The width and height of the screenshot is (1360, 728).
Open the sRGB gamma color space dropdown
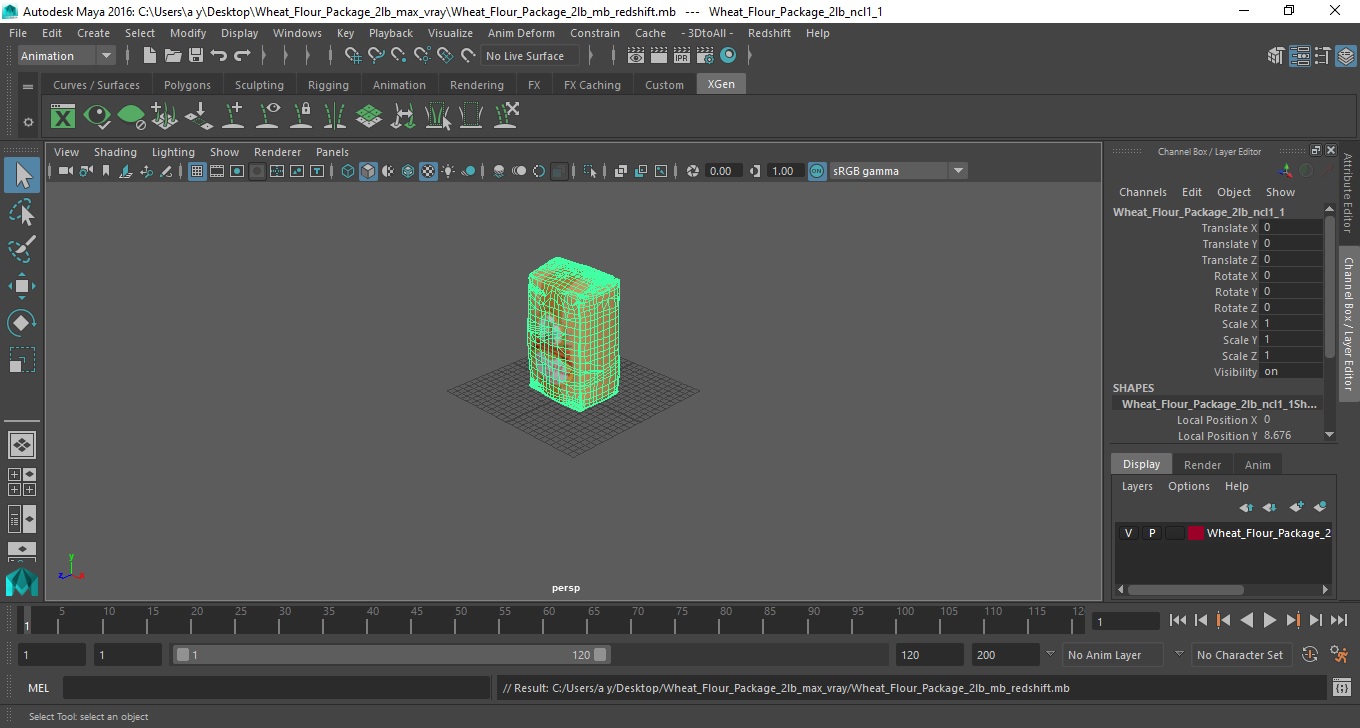pos(899,171)
